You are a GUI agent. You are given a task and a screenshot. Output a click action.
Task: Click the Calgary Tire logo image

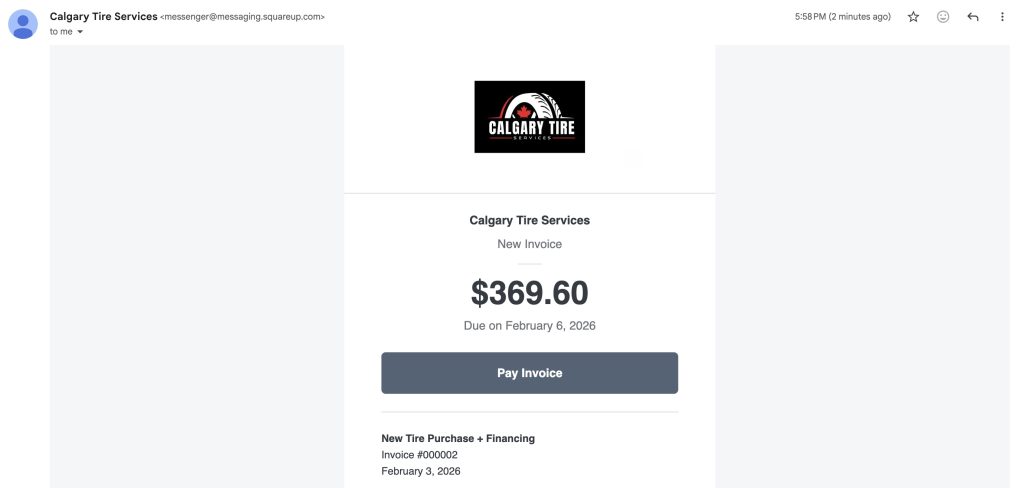pyautogui.click(x=529, y=116)
